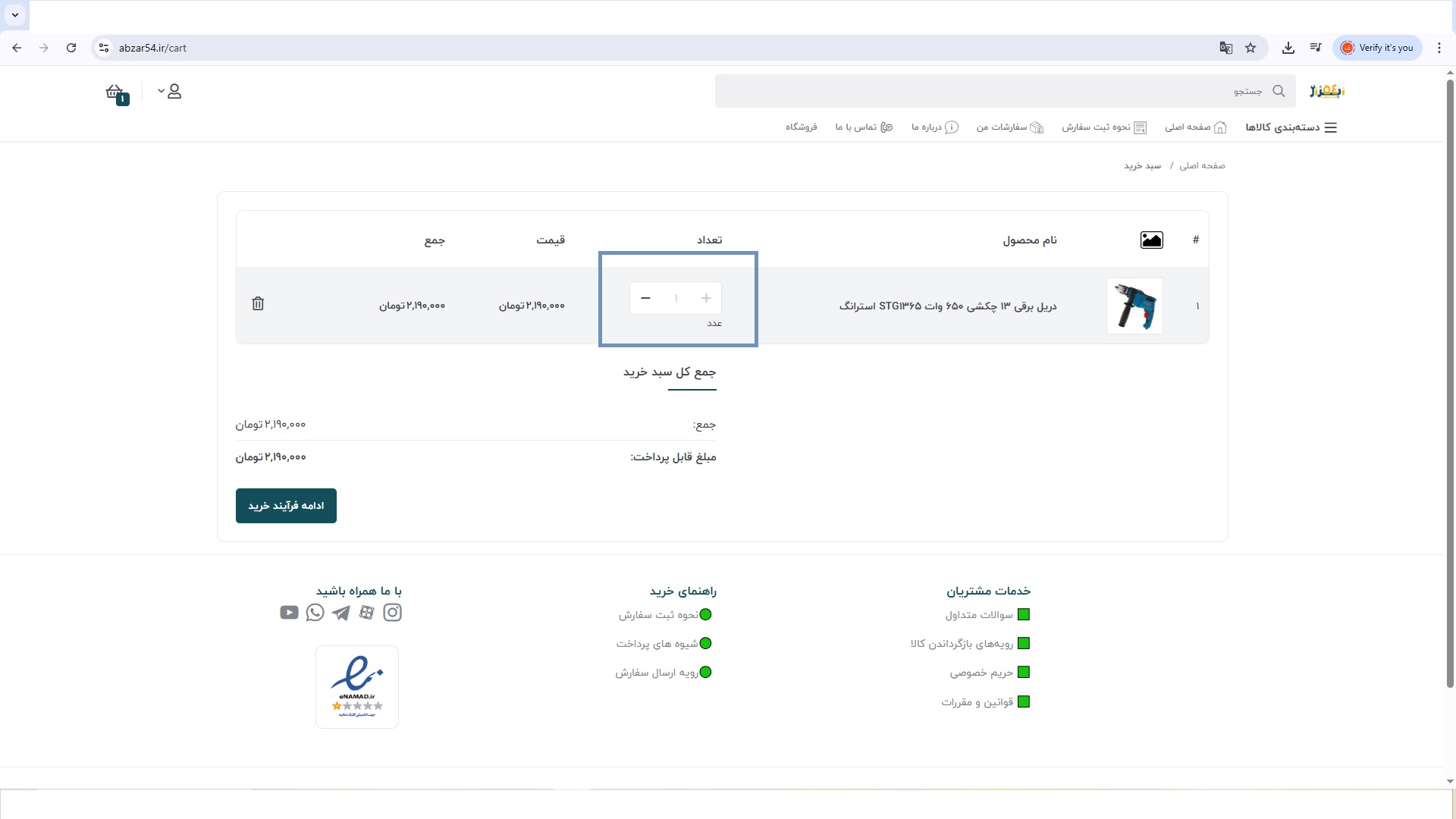Open the YouTube social link
The height and width of the screenshot is (819, 1456).
289,613
